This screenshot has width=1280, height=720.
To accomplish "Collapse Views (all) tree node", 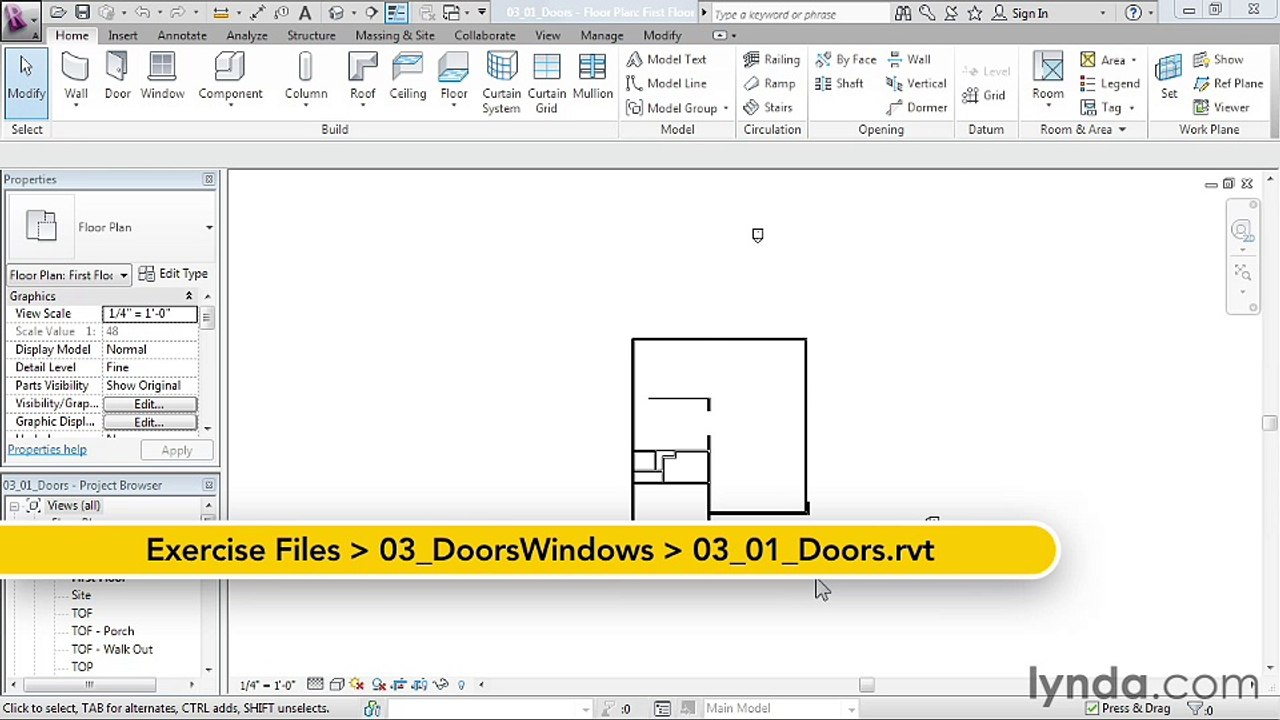I will [x=15, y=506].
